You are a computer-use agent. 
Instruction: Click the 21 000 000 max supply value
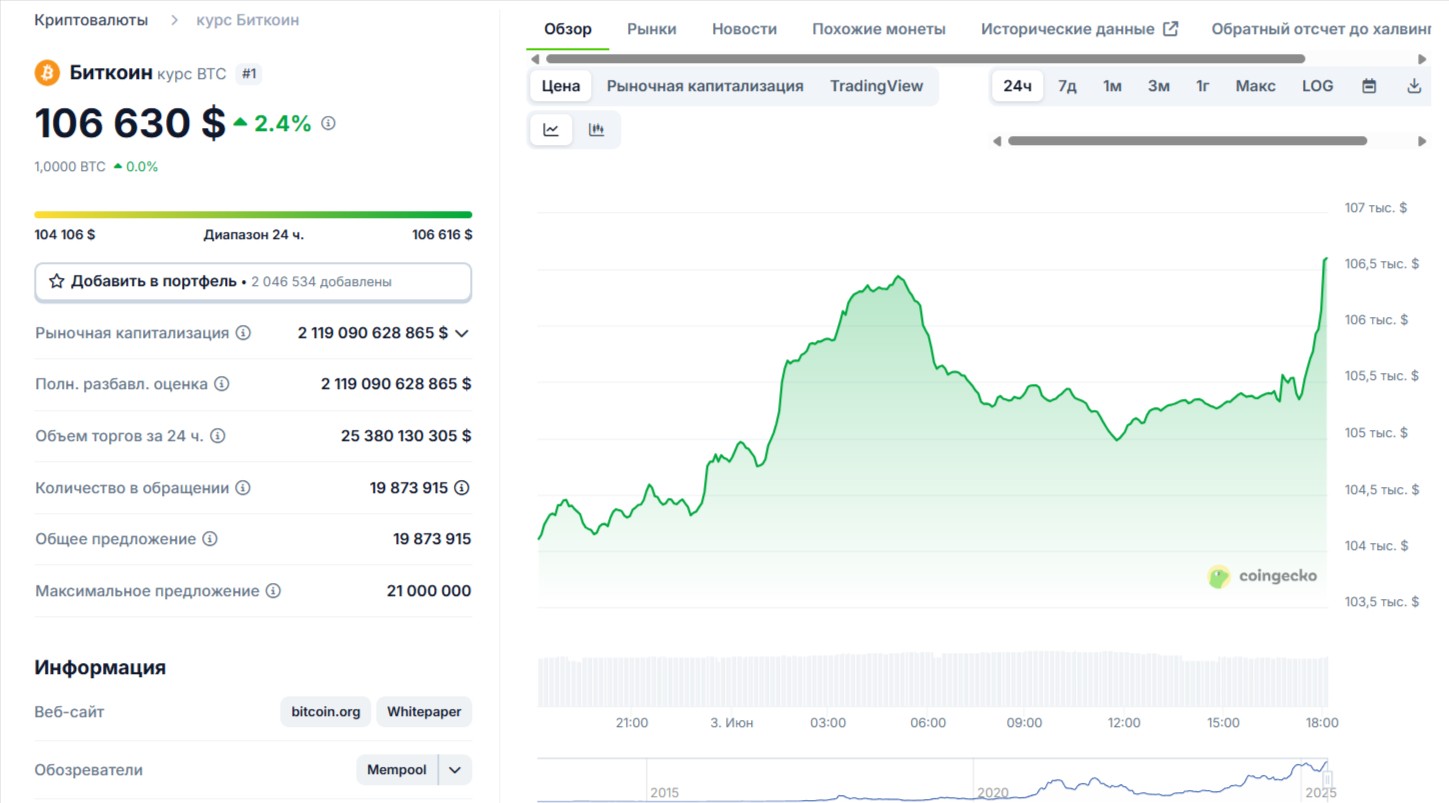429,591
